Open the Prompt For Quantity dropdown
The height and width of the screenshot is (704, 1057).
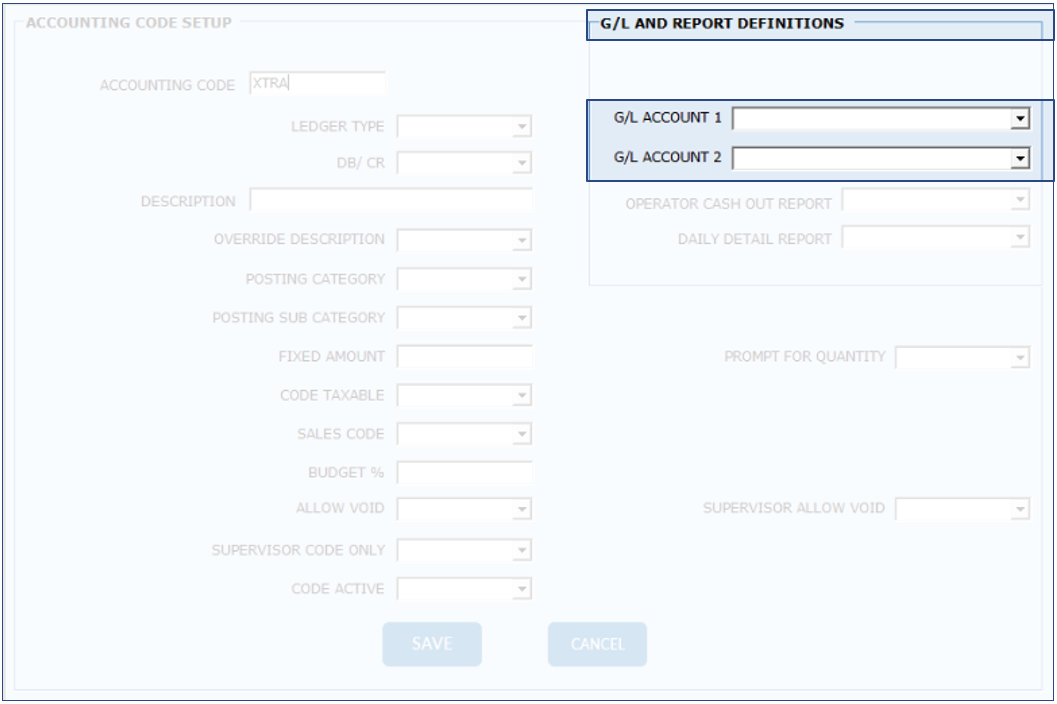(x=1019, y=358)
